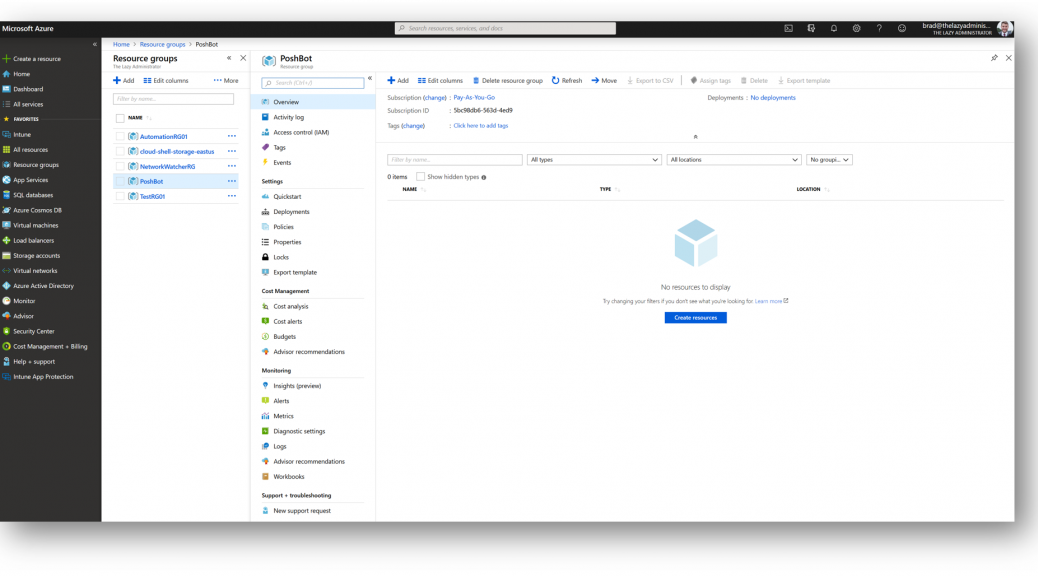Screen dimensions: 1038x576
Task: Open Dashboard in left sidebar
Action: pyautogui.click(x=23, y=89)
